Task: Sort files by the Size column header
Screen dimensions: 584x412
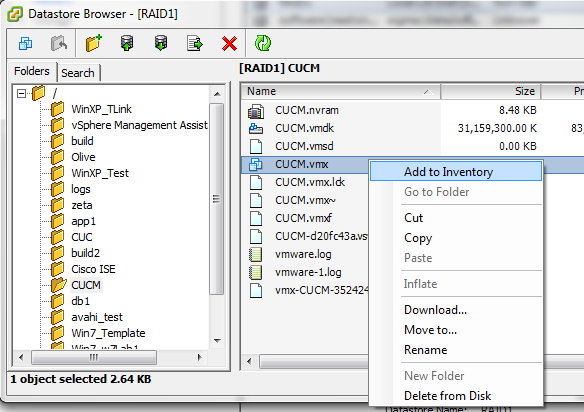Action: pos(491,91)
